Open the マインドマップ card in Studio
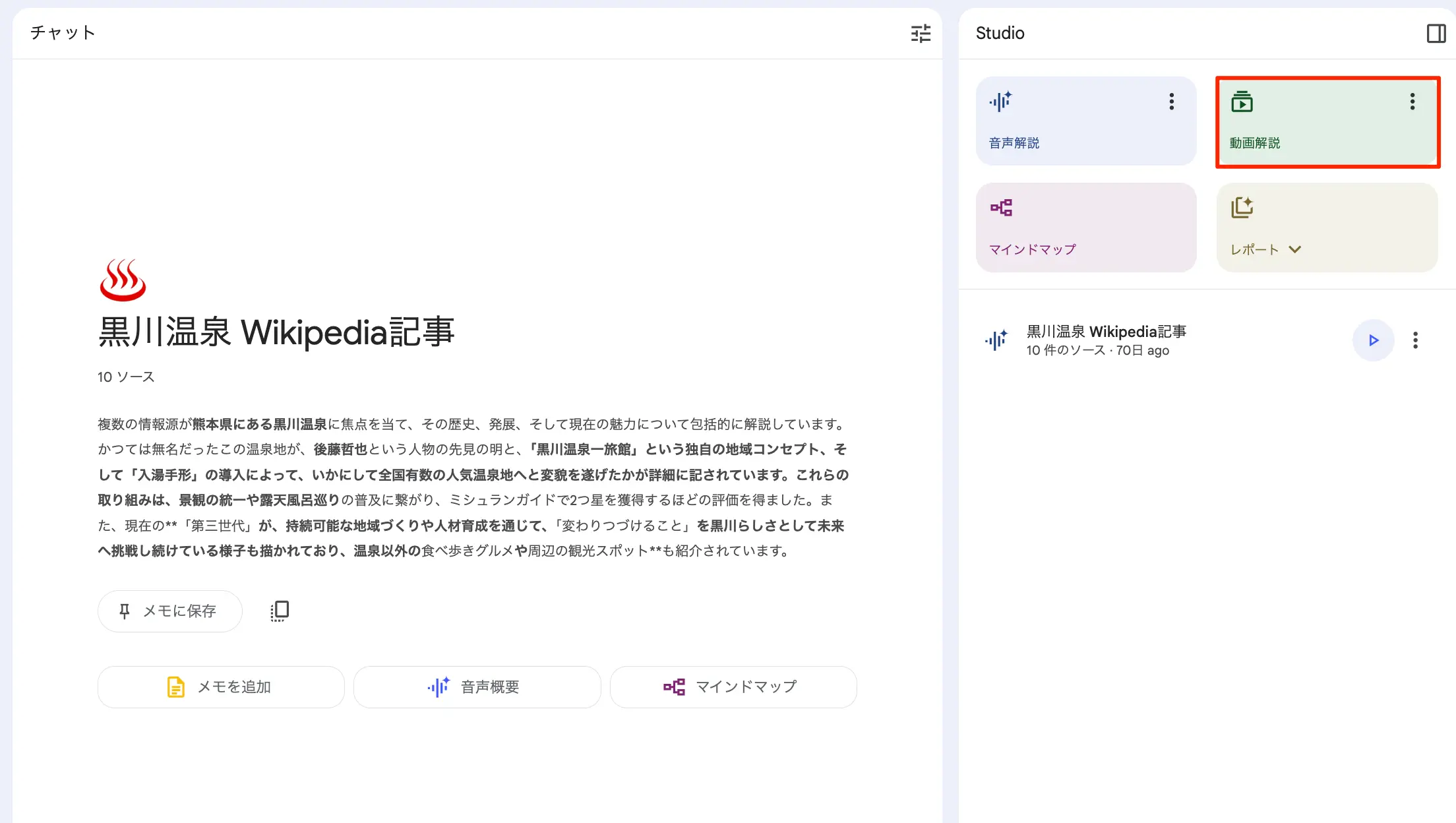Image resolution: width=1456 pixels, height=823 pixels. click(x=1085, y=228)
